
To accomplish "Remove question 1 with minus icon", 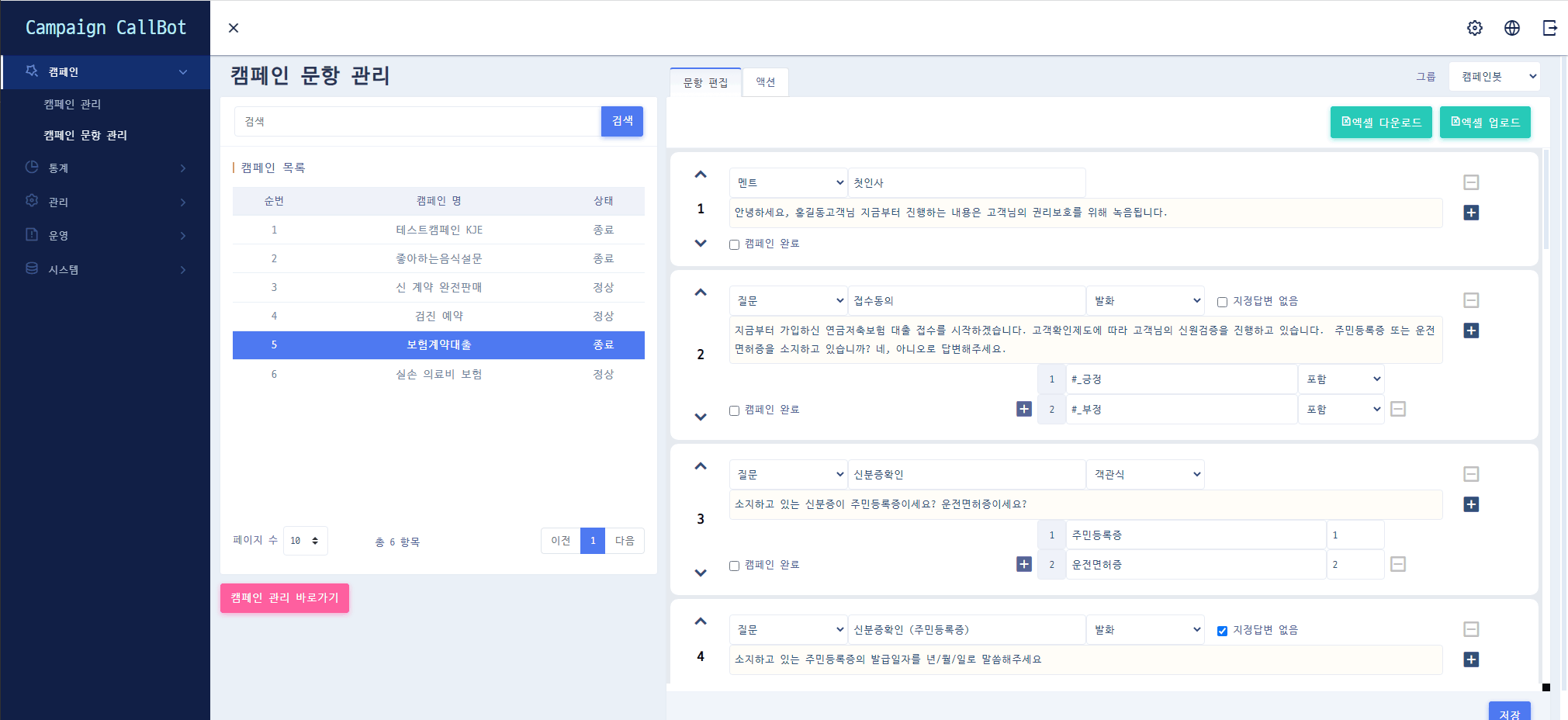I will pos(1470,182).
